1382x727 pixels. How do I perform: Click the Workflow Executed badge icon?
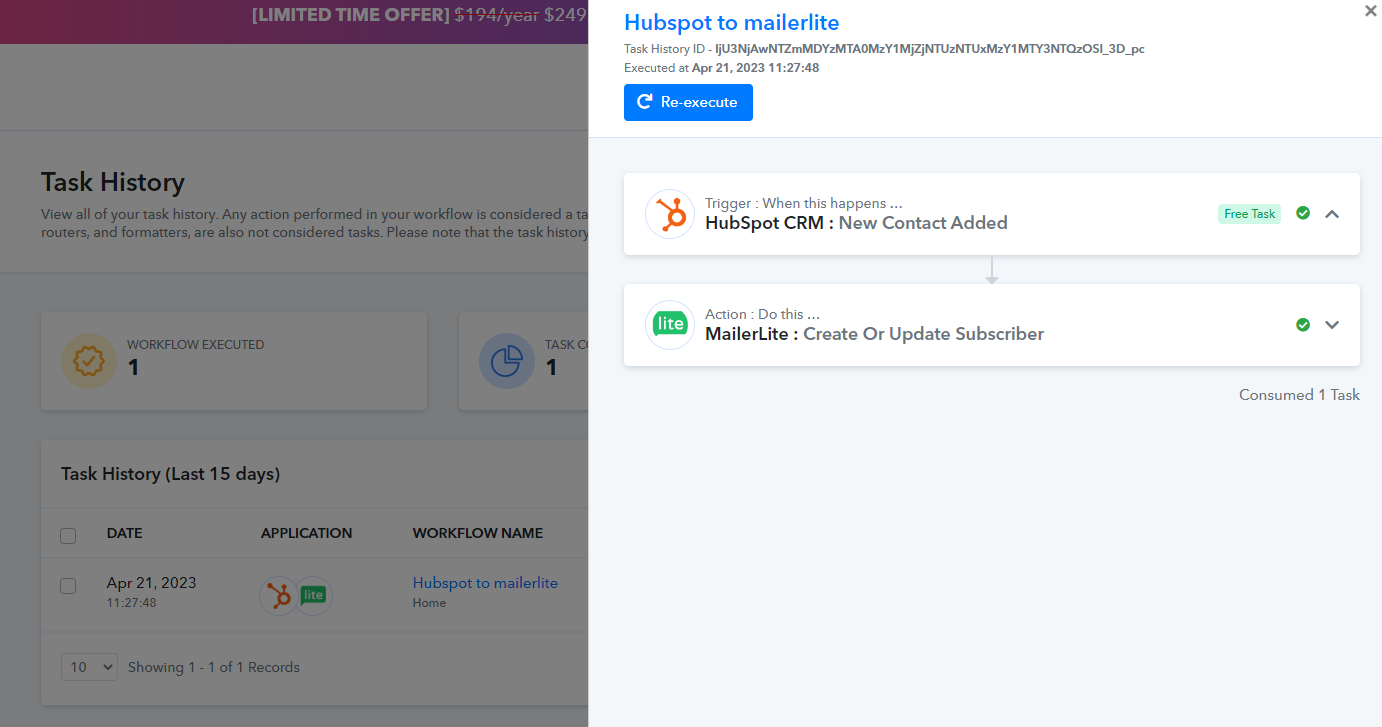89,360
